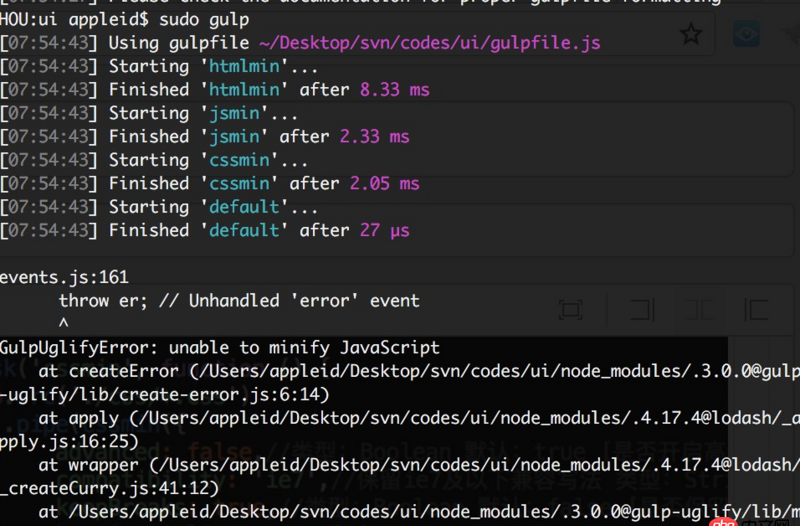Click 'cssmin' in the Finished line
Viewport: 800px width, 526px height.
(x=239, y=184)
